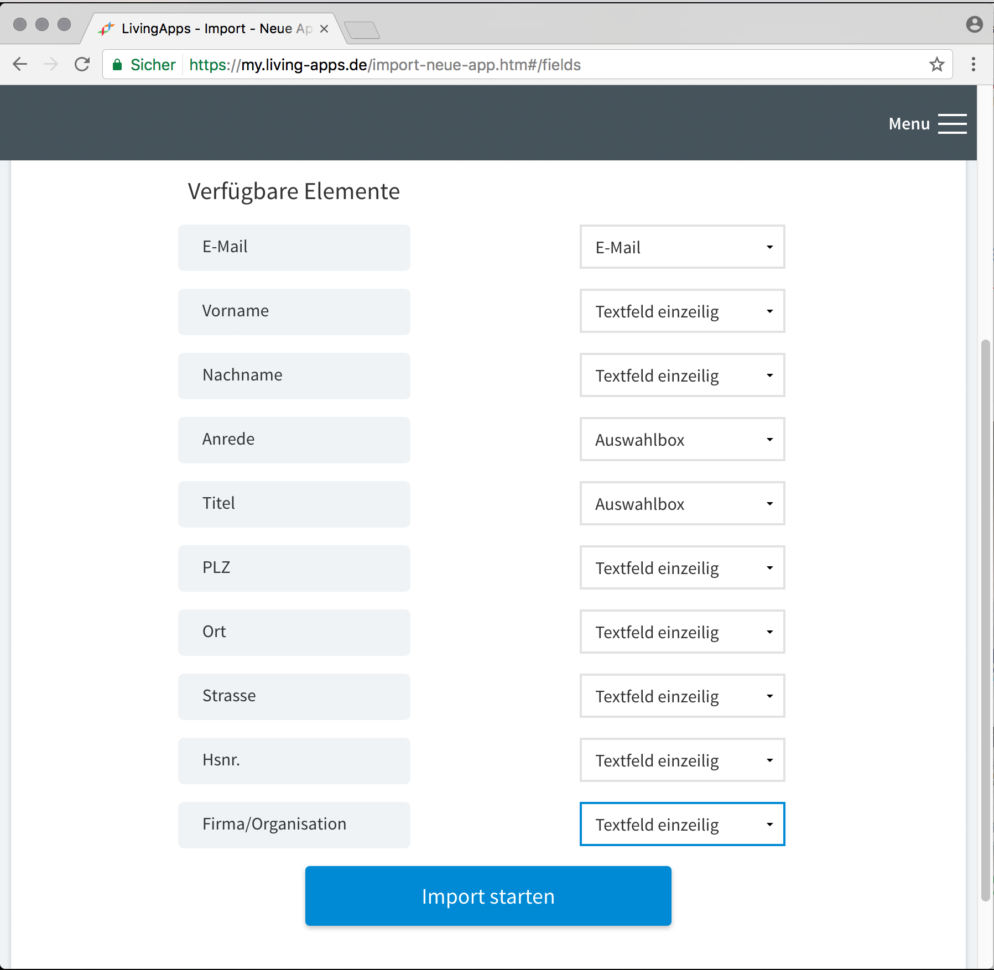Open the E-Mail field type dropdown

pyautogui.click(x=682, y=247)
